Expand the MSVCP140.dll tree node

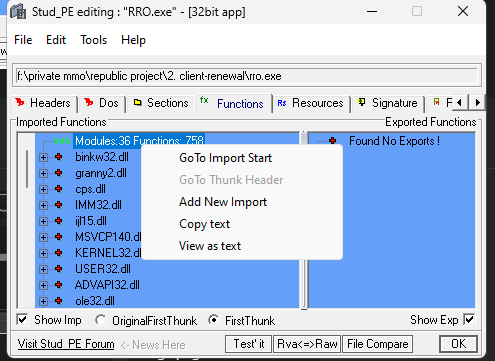point(43,237)
